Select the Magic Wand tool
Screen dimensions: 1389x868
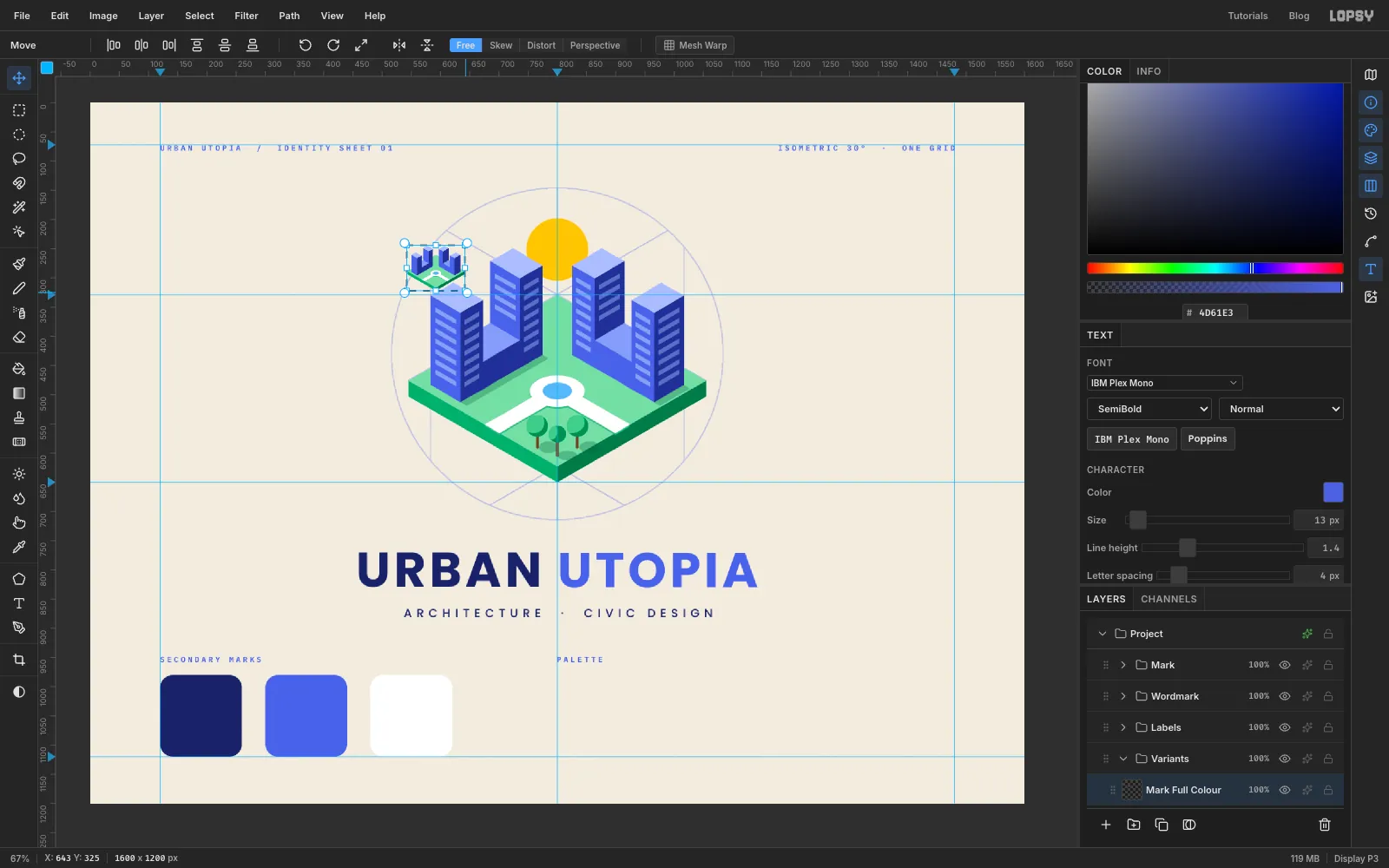pyautogui.click(x=19, y=207)
